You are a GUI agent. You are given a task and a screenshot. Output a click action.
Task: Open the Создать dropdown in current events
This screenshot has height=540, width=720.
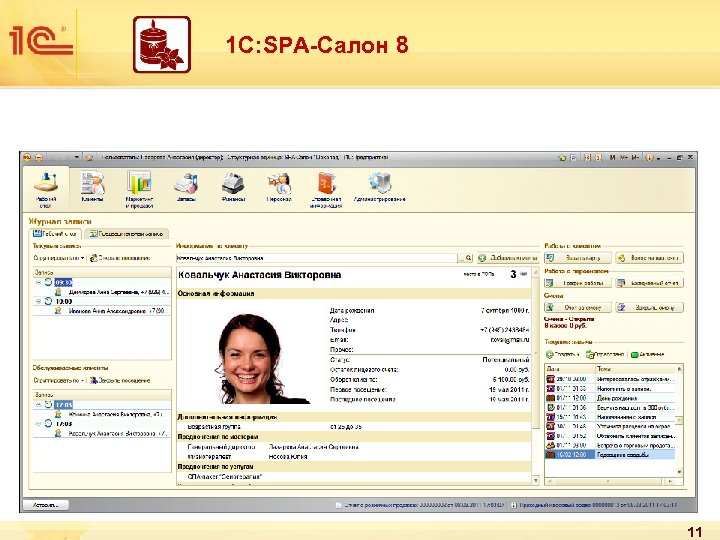pos(563,354)
